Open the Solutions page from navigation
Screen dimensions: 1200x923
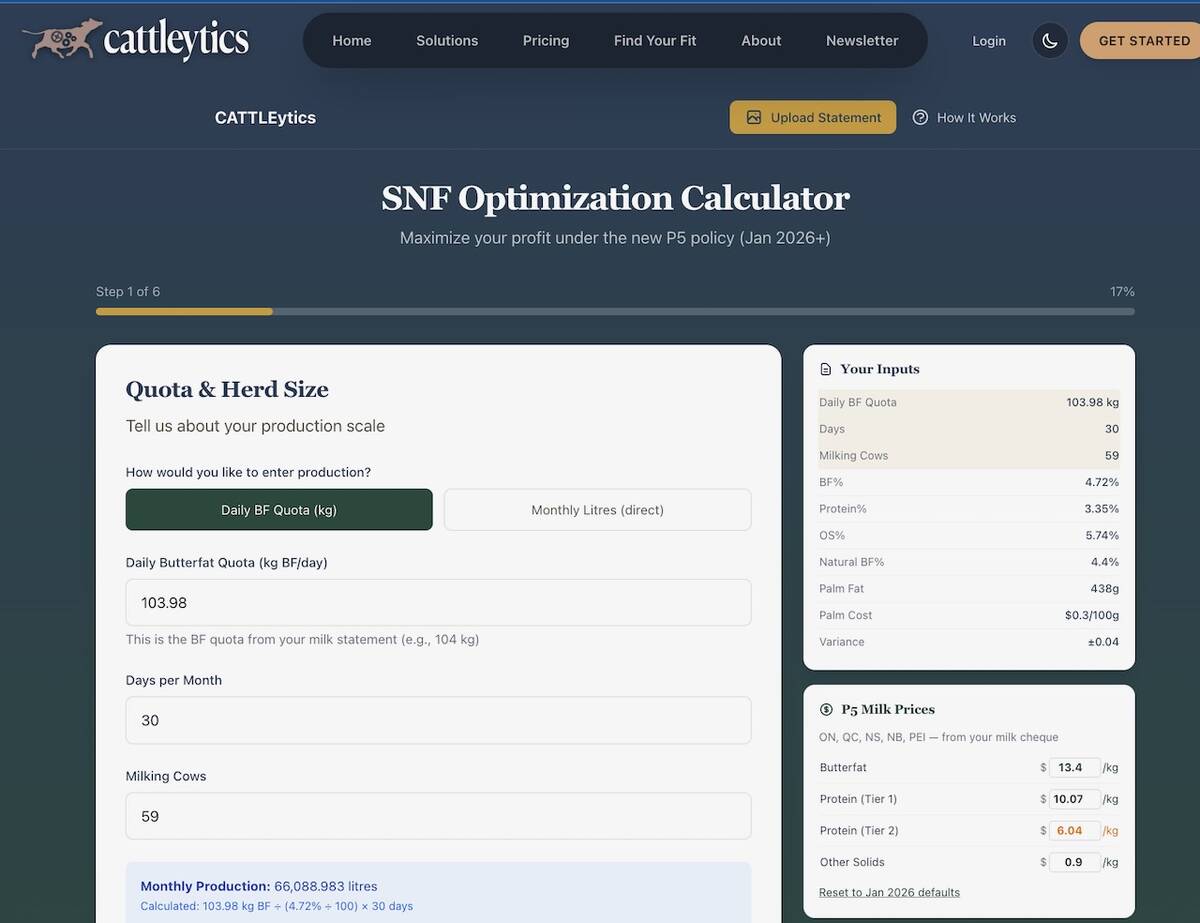447,41
